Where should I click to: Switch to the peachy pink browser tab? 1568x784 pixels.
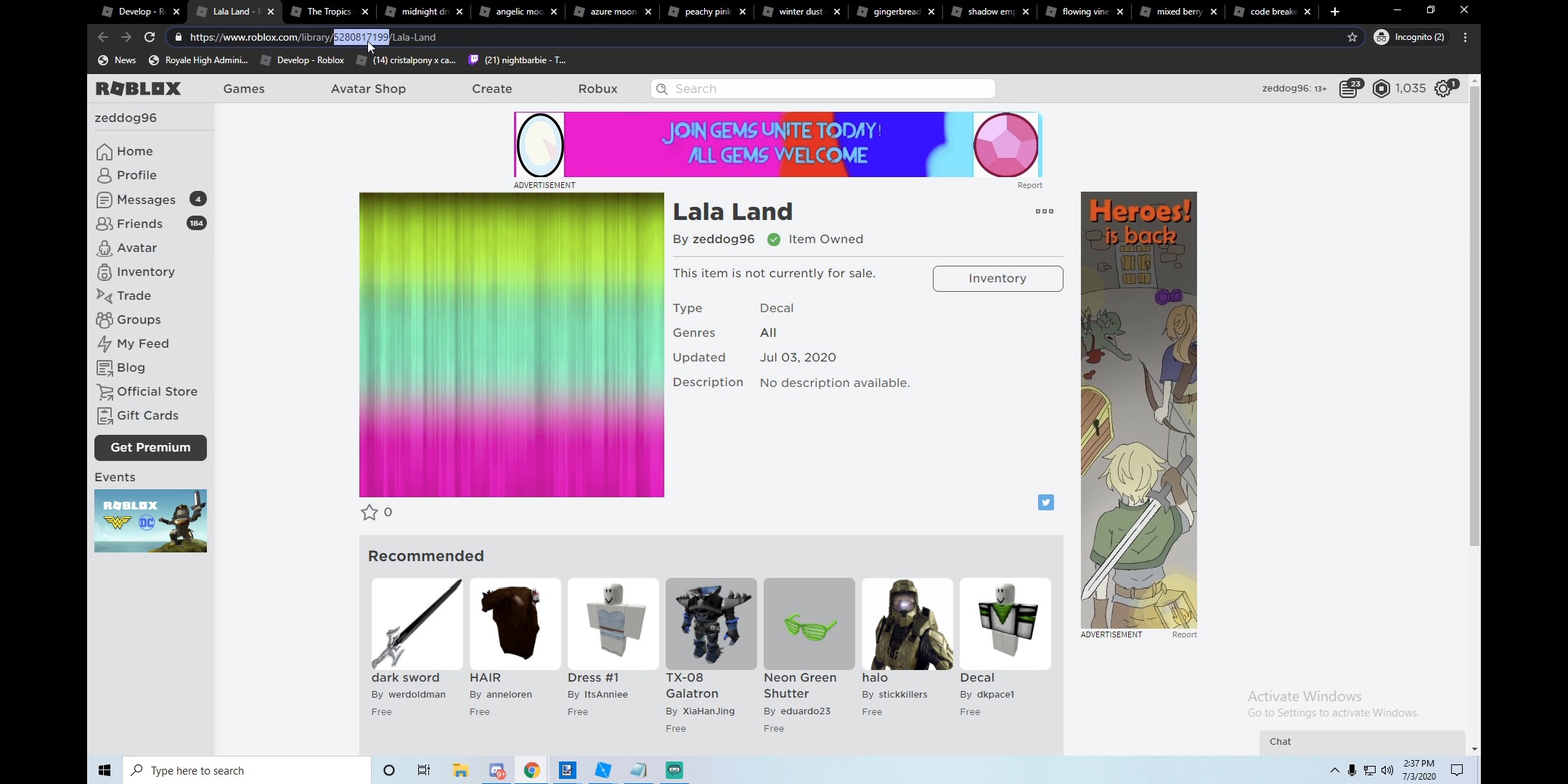click(x=707, y=12)
